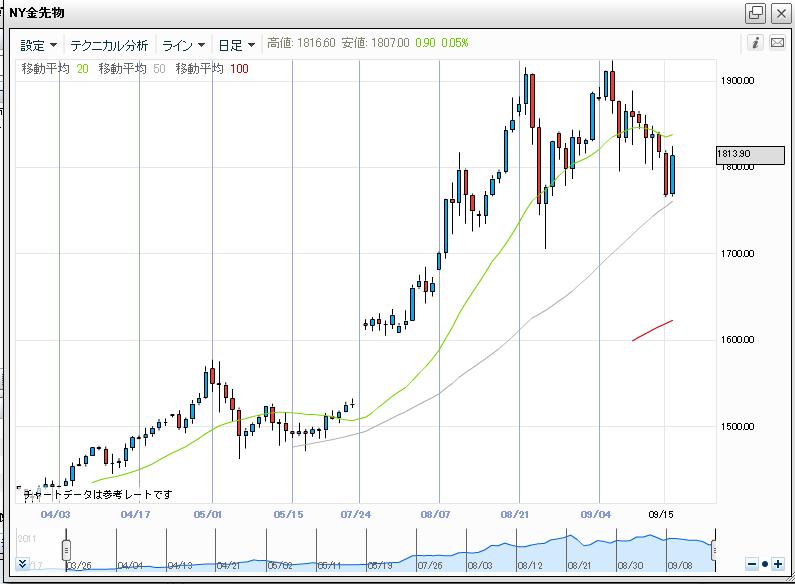Expand the ライン chart type dropdown
The height and width of the screenshot is (584, 795).
click(x=183, y=46)
